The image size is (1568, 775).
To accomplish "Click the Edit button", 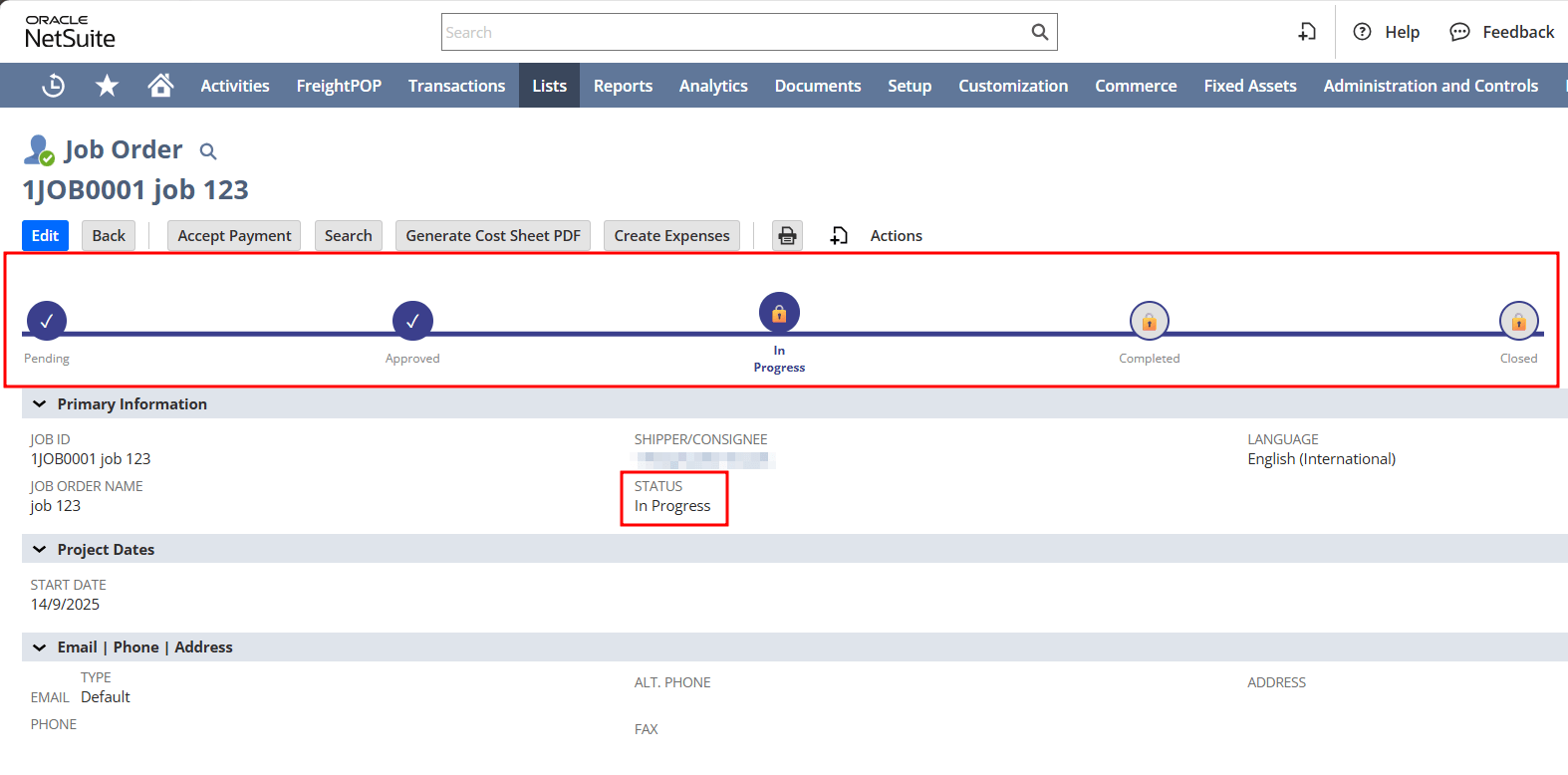I will click(x=45, y=236).
